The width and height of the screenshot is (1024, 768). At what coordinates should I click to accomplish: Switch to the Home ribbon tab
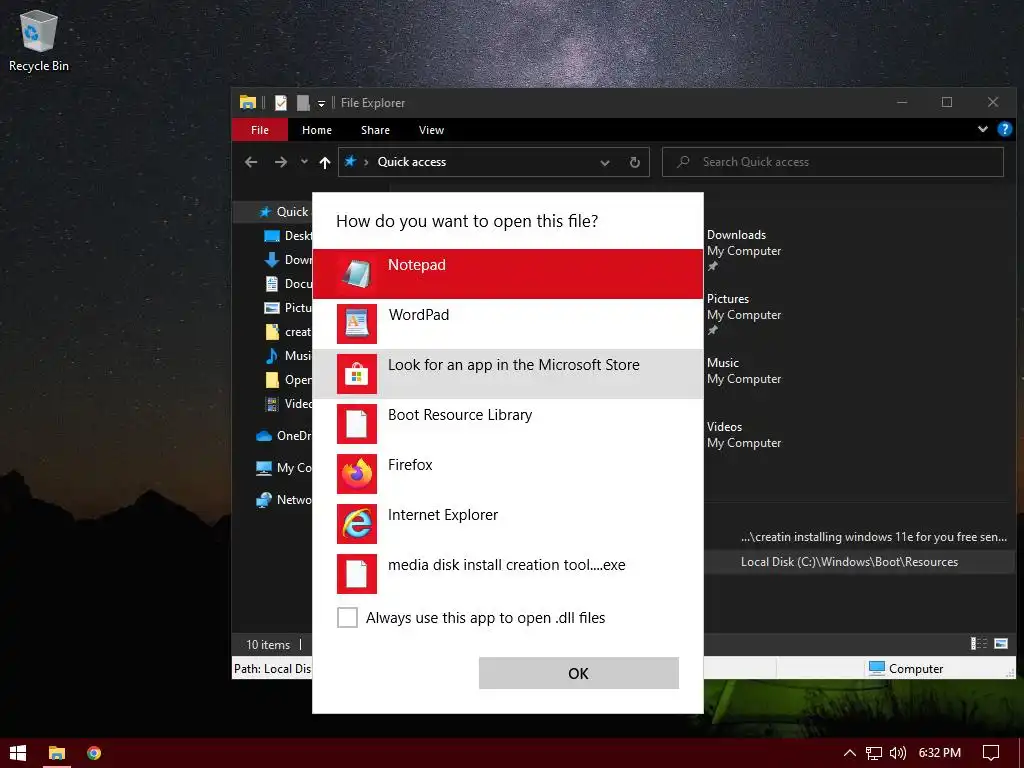(x=317, y=130)
